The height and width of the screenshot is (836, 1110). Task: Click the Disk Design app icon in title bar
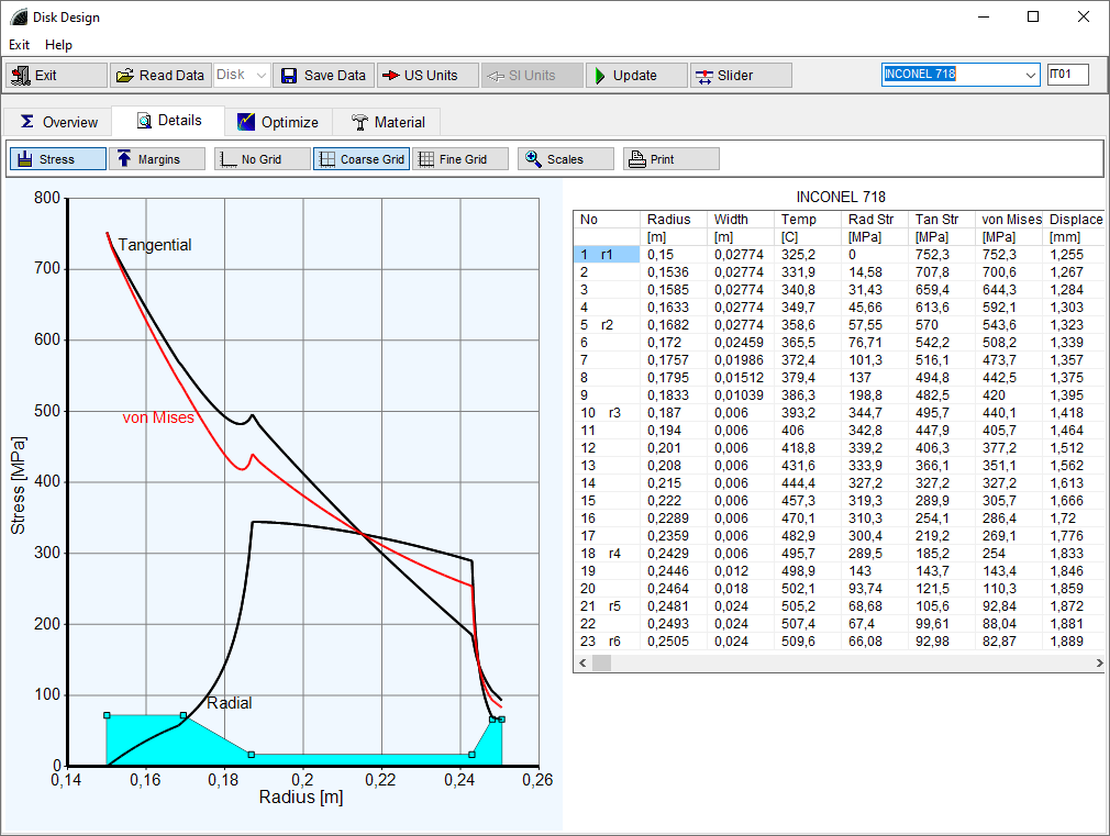[x=18, y=17]
